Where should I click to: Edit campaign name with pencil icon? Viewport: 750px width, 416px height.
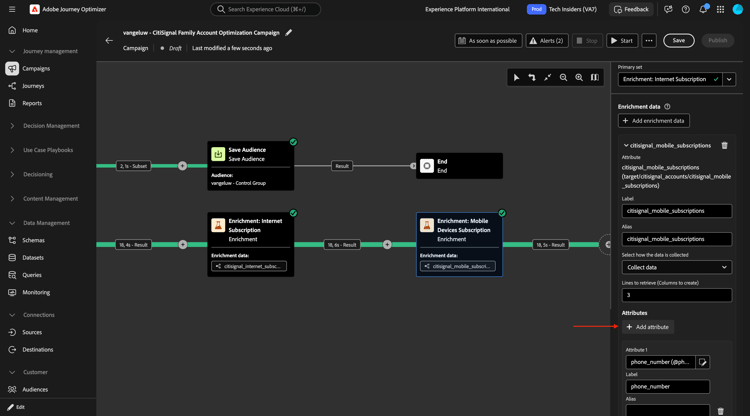[x=288, y=33]
